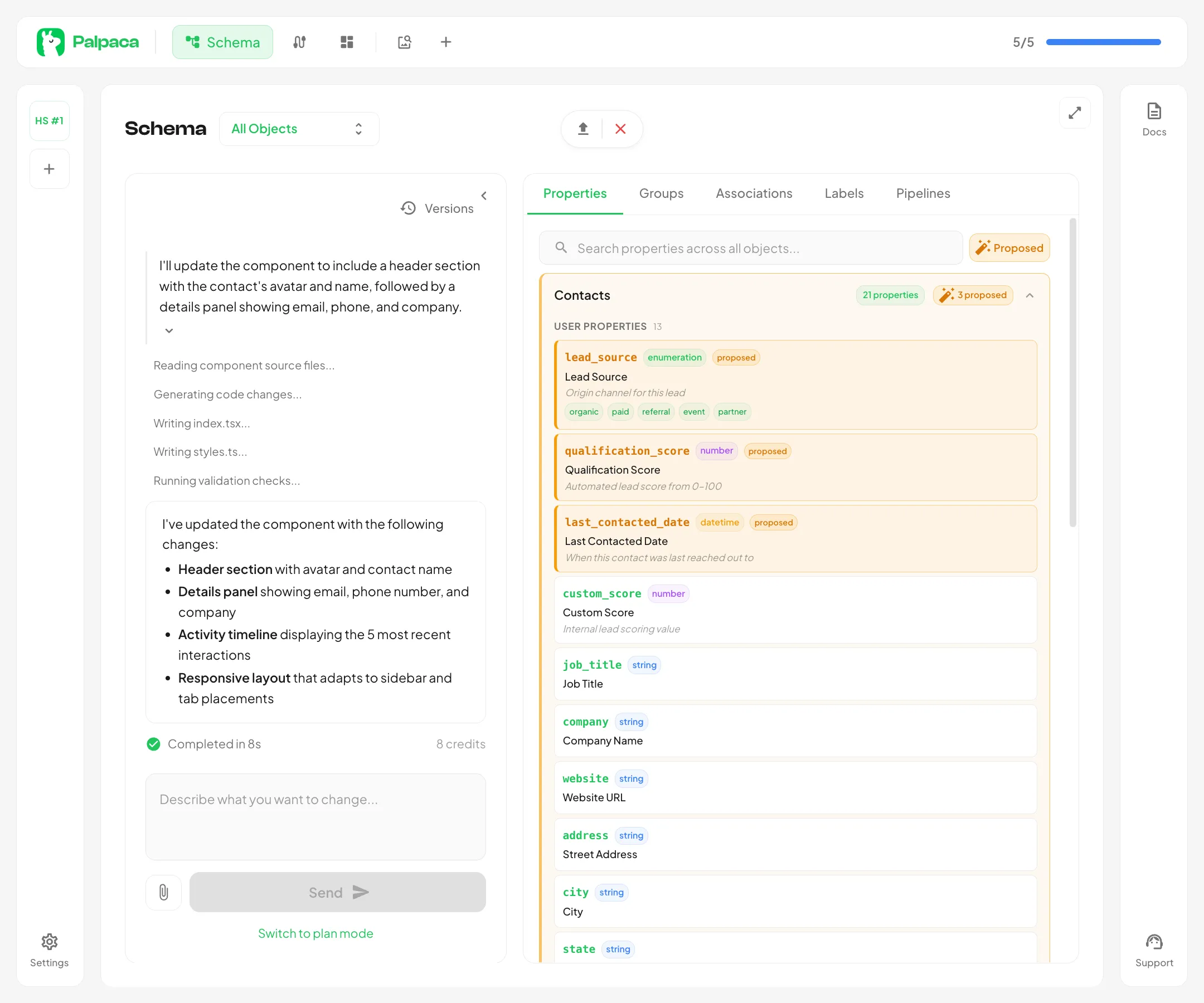This screenshot has height=1003, width=1204.
Task: Open the Docs panel icon
Action: (x=1153, y=118)
